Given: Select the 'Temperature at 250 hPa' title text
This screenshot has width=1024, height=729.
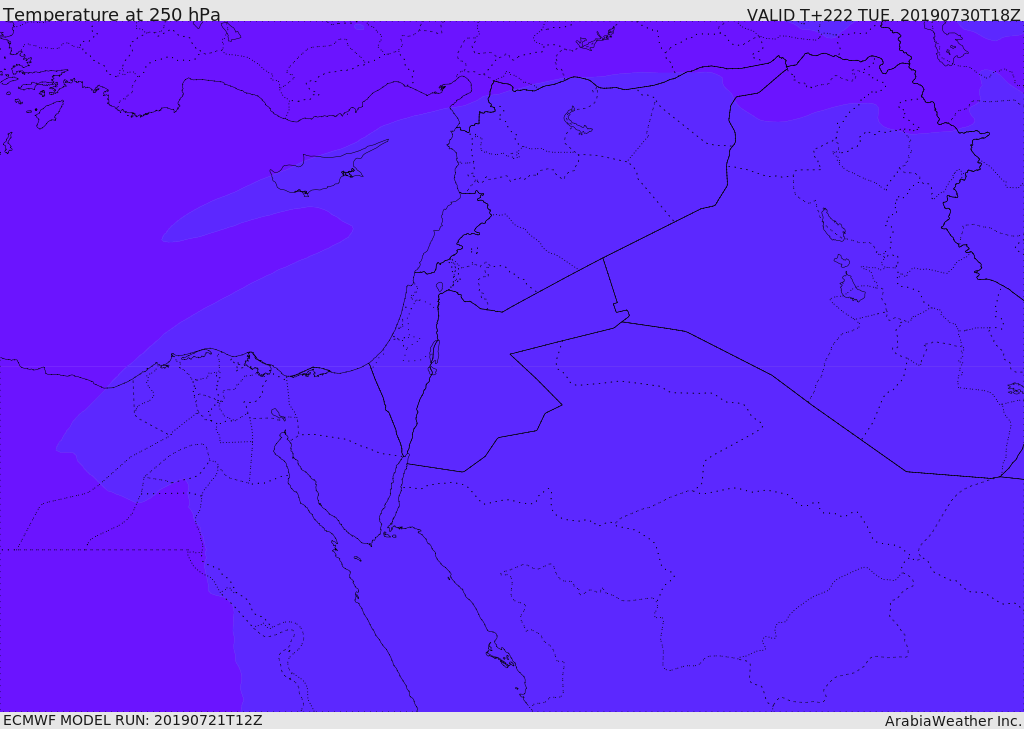Looking at the screenshot, I should (112, 14).
